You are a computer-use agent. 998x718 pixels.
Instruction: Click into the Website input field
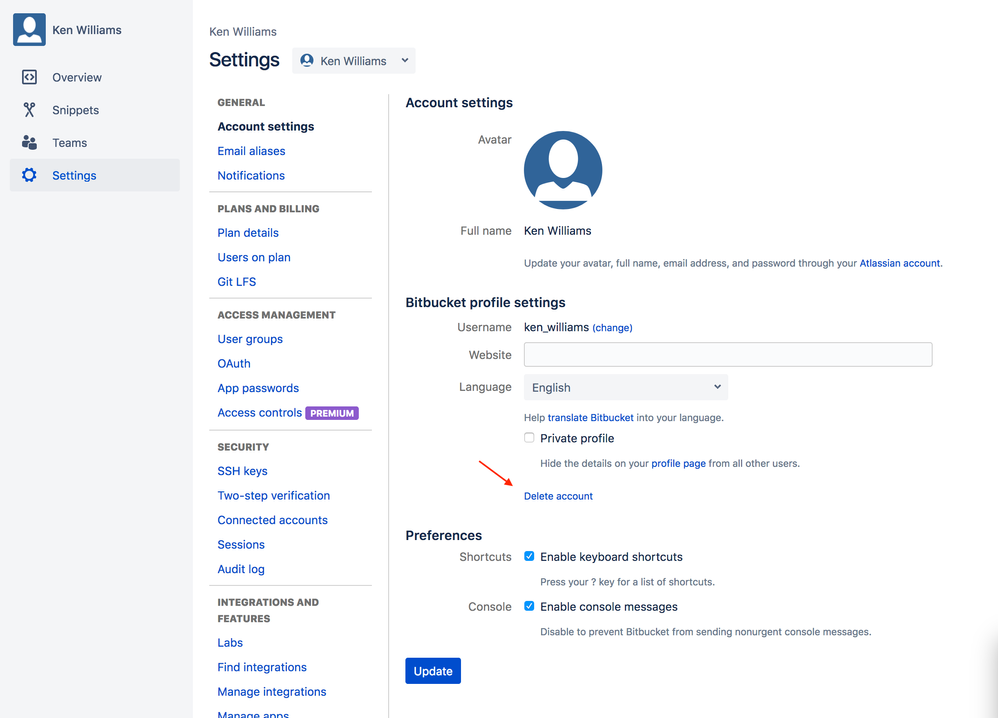coord(728,355)
